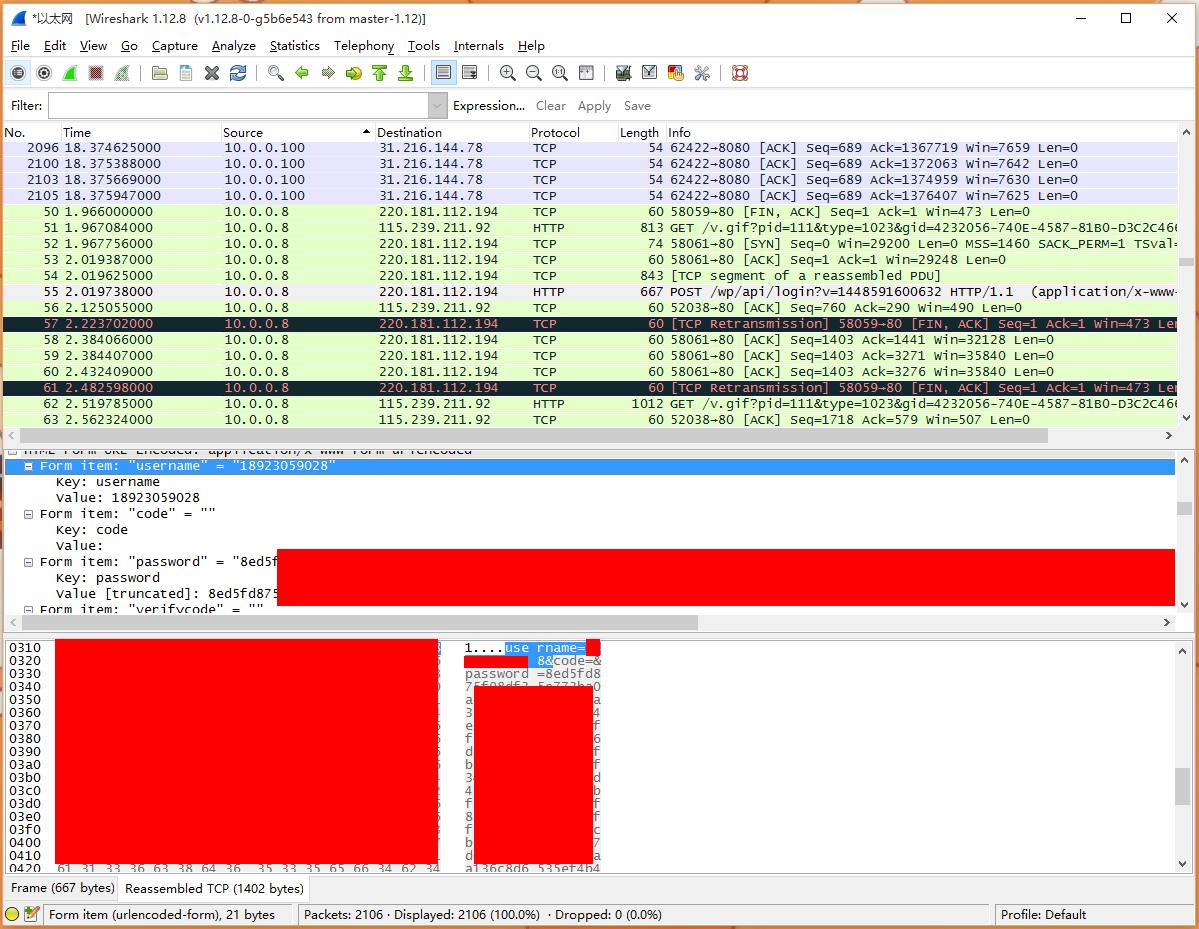Stop the running capture (red square)
1199x929 pixels.
(x=96, y=73)
